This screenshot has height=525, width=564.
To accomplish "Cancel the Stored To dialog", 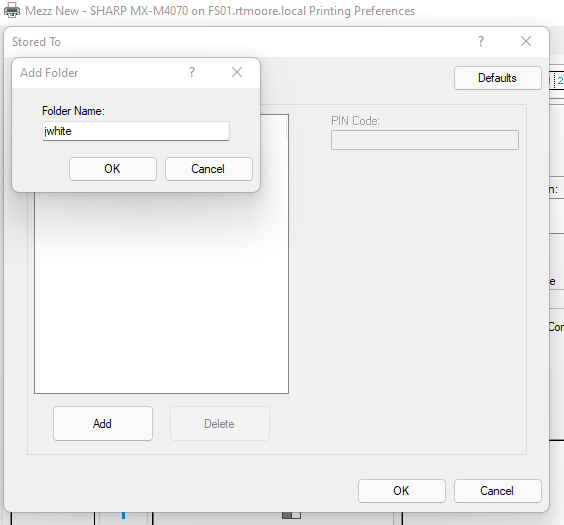I will click(497, 491).
